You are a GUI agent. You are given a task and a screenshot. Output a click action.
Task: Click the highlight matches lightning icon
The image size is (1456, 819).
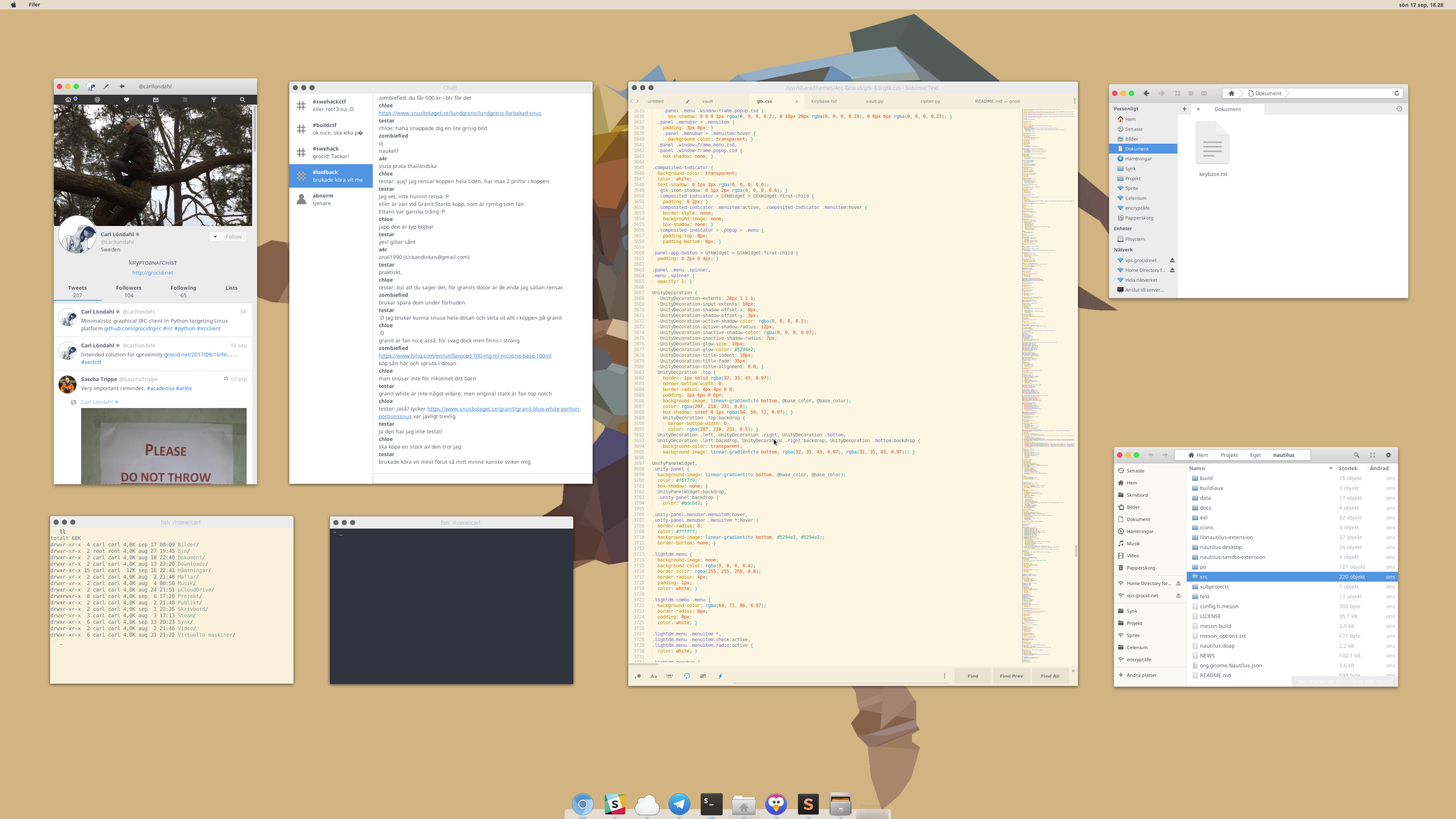point(720,676)
